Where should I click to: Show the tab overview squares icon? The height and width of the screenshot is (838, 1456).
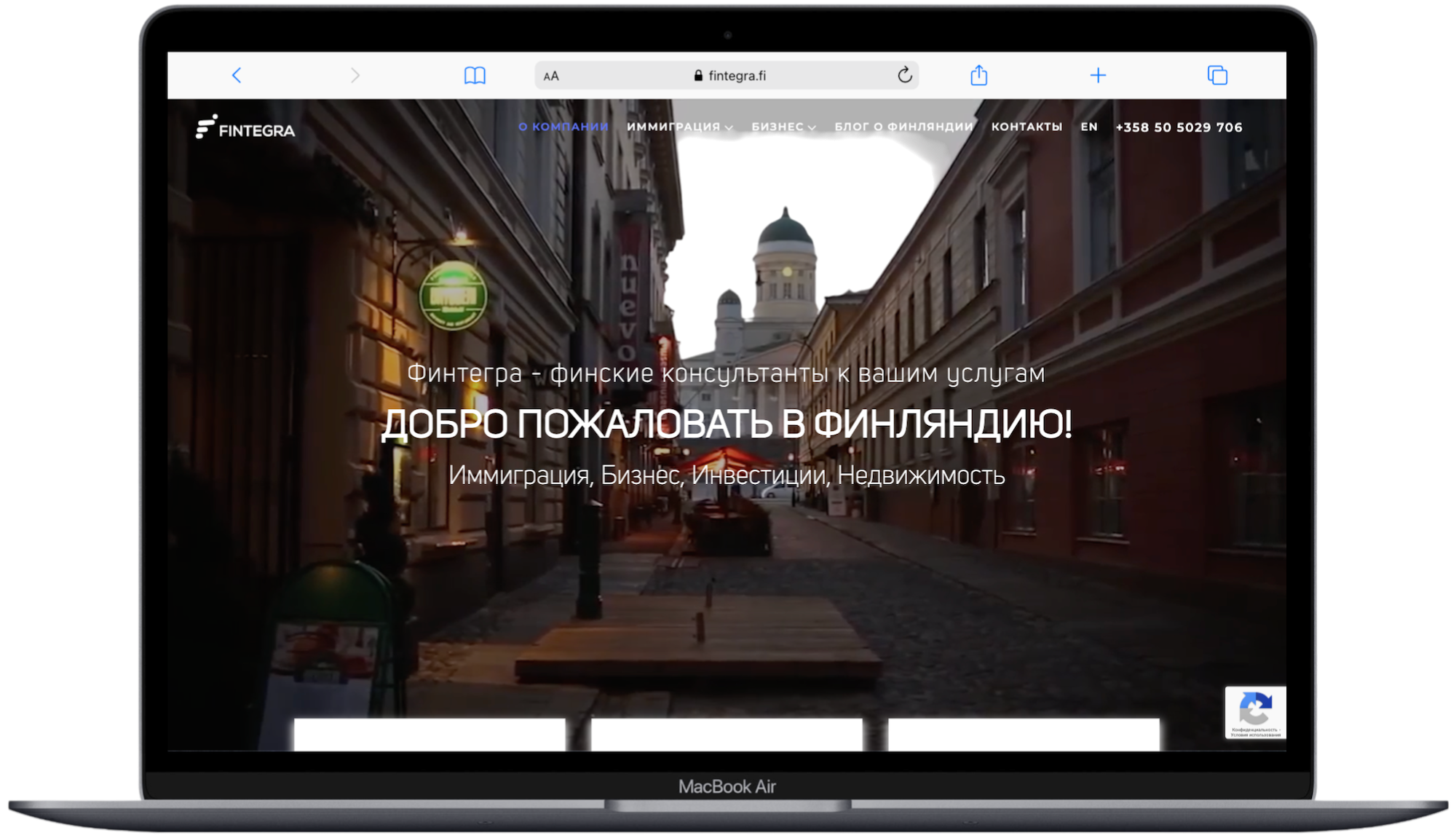[x=1217, y=75]
